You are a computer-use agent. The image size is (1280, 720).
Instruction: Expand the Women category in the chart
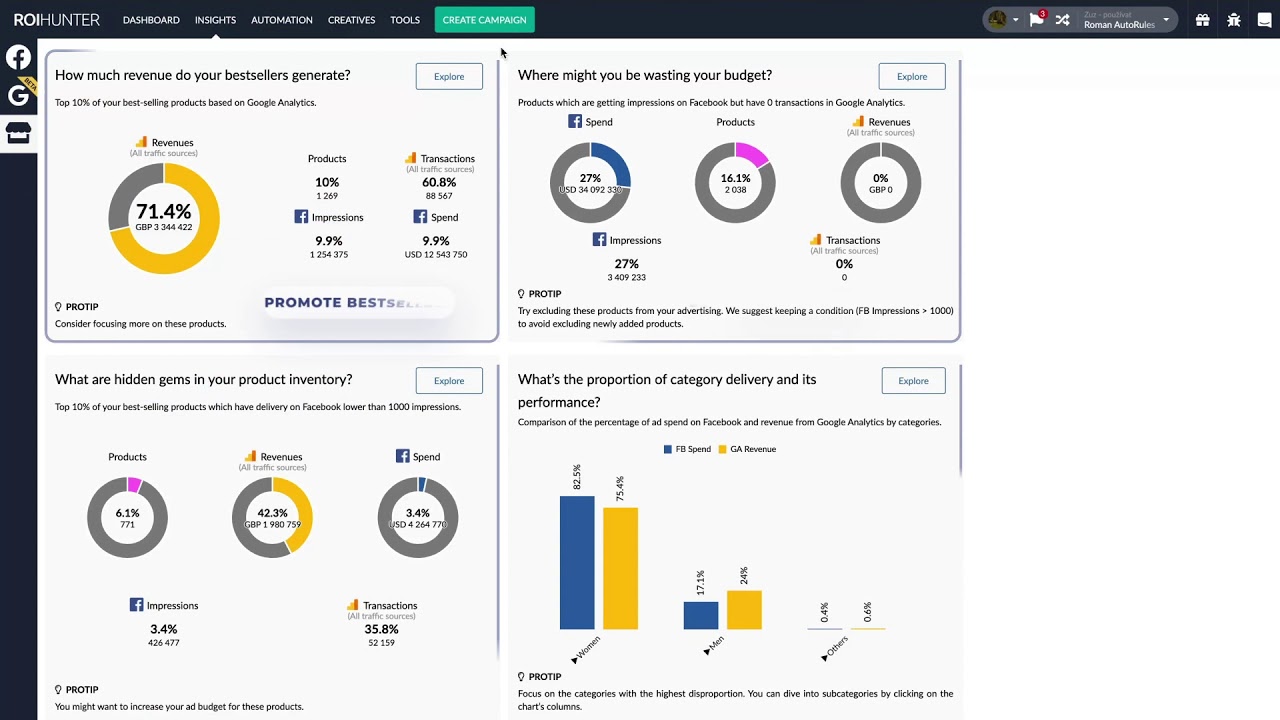pos(586,650)
